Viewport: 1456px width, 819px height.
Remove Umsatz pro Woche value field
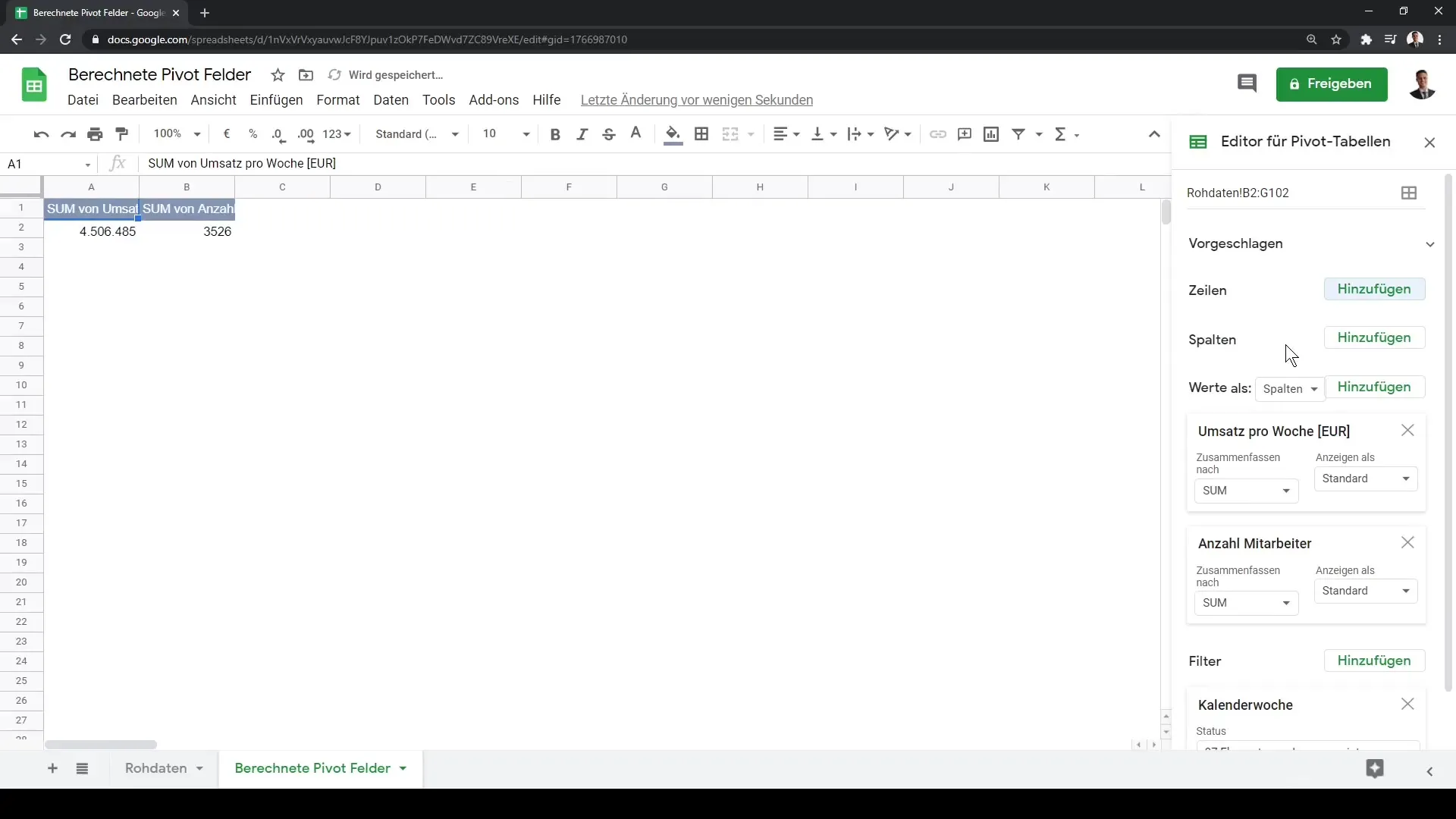1408,431
